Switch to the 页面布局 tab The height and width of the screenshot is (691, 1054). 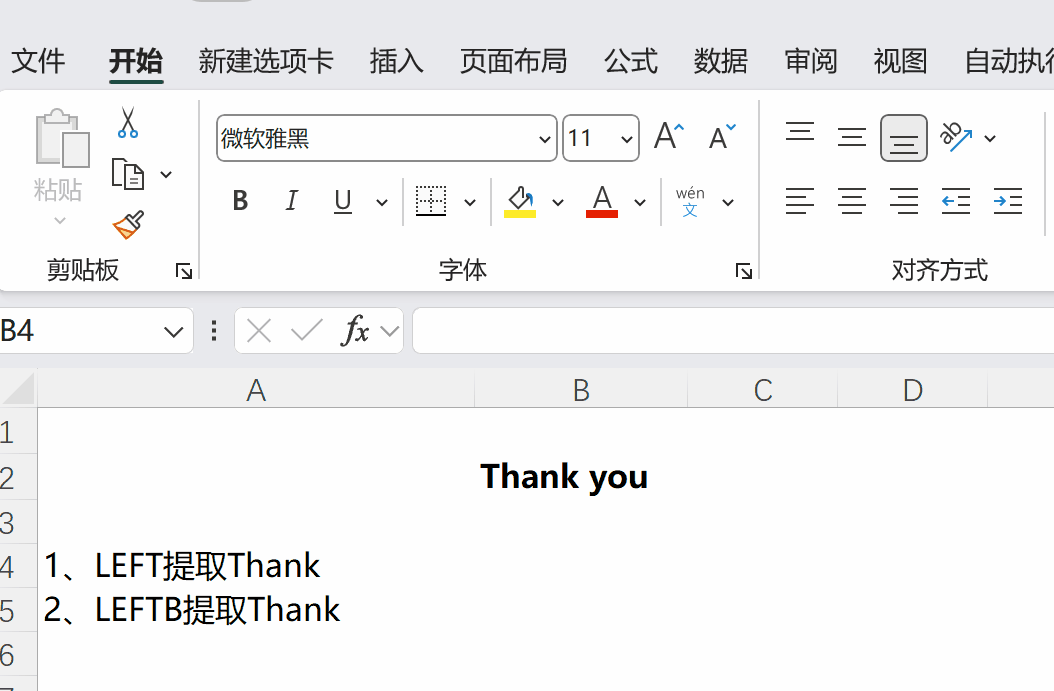coord(514,61)
